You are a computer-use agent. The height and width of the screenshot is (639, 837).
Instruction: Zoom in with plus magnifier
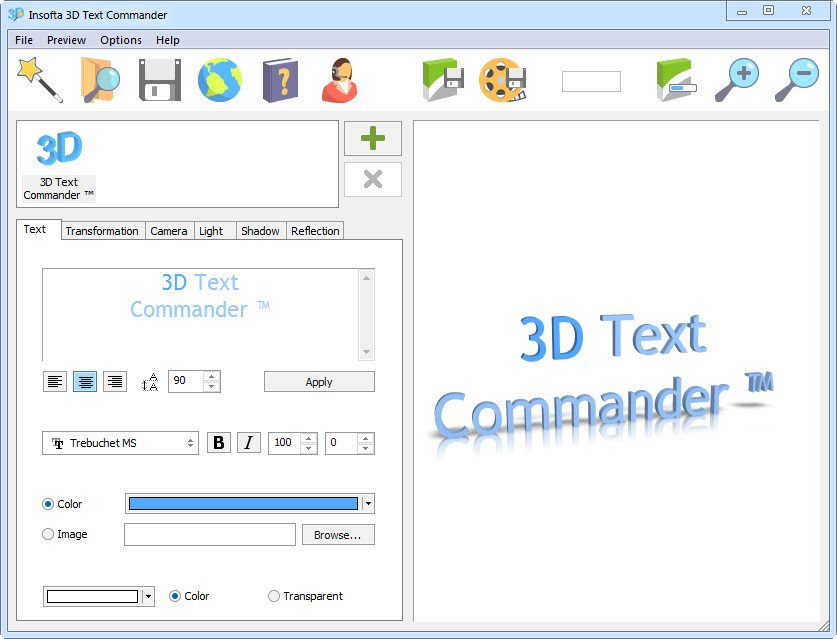tap(737, 80)
